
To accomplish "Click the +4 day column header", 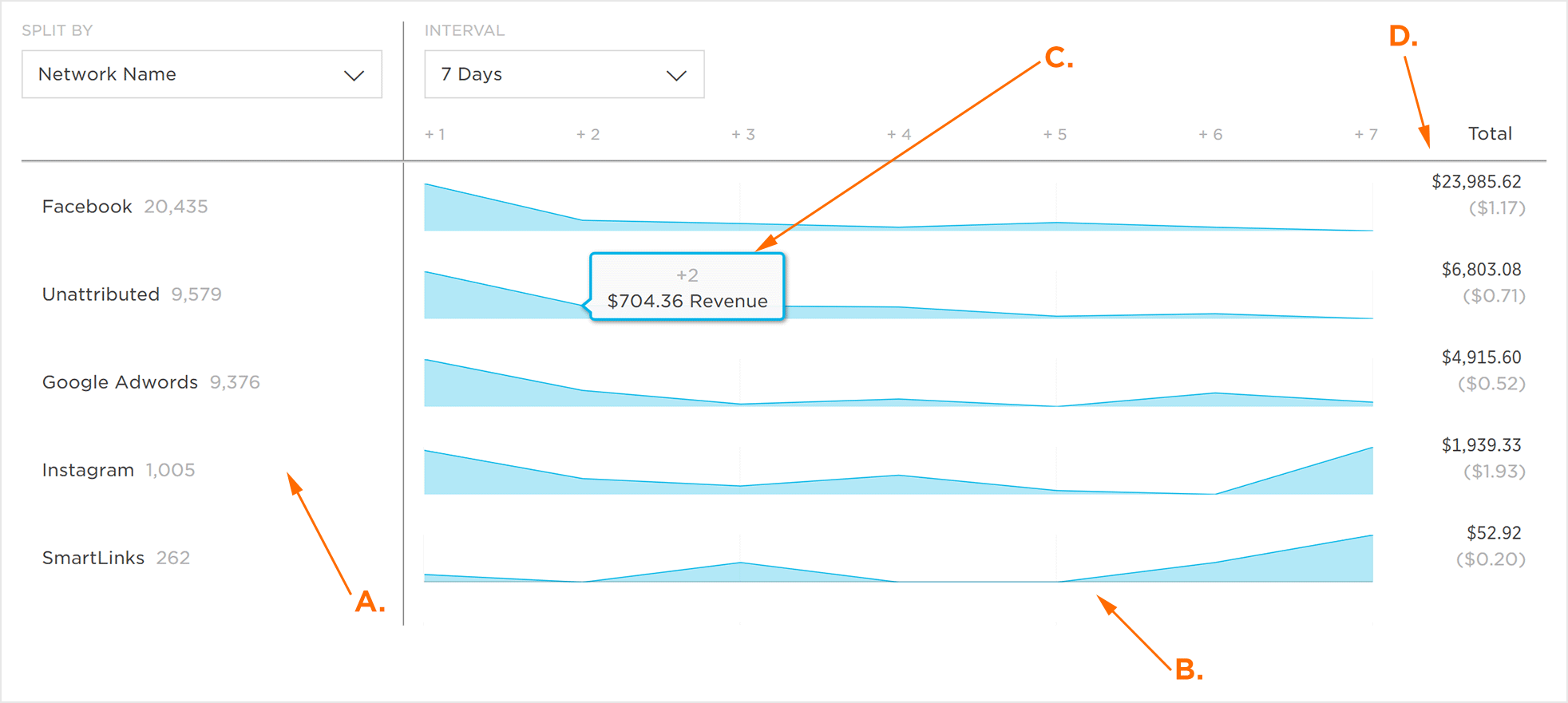I will pos(899,134).
